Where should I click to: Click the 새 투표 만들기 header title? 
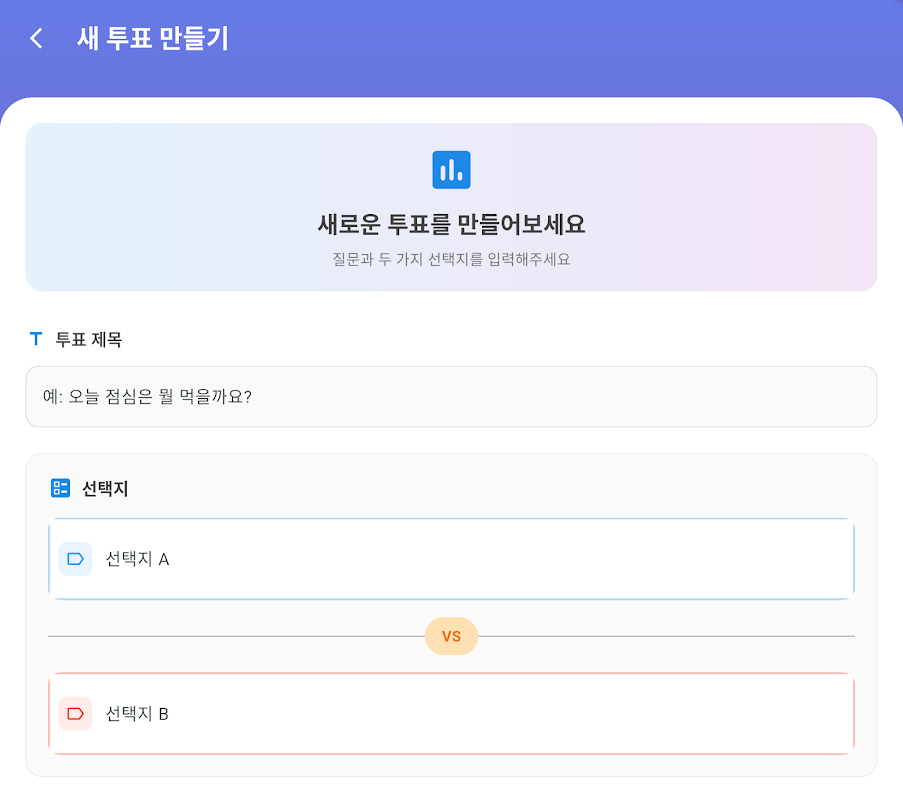click(153, 39)
